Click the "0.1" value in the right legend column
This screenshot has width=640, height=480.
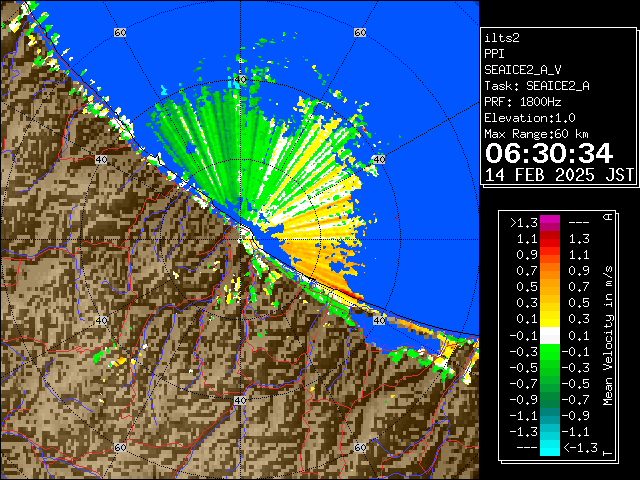(x=579, y=336)
